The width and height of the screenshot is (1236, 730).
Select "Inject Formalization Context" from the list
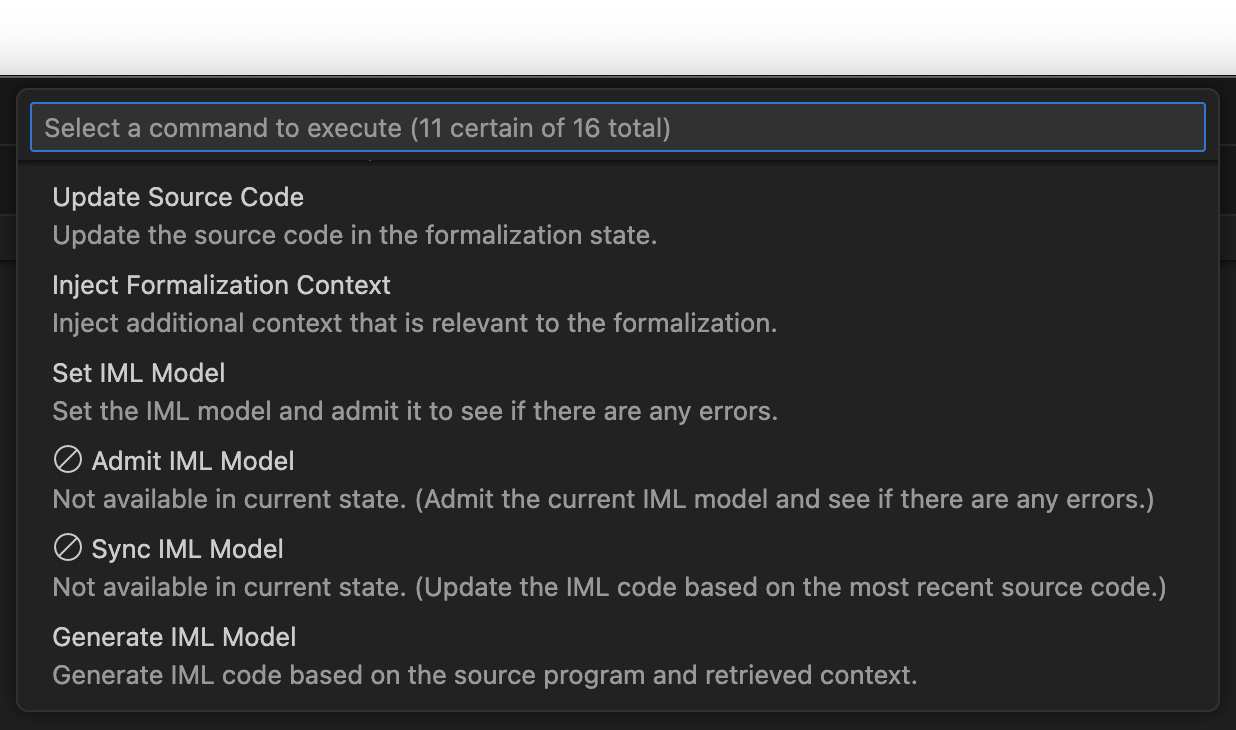221,285
